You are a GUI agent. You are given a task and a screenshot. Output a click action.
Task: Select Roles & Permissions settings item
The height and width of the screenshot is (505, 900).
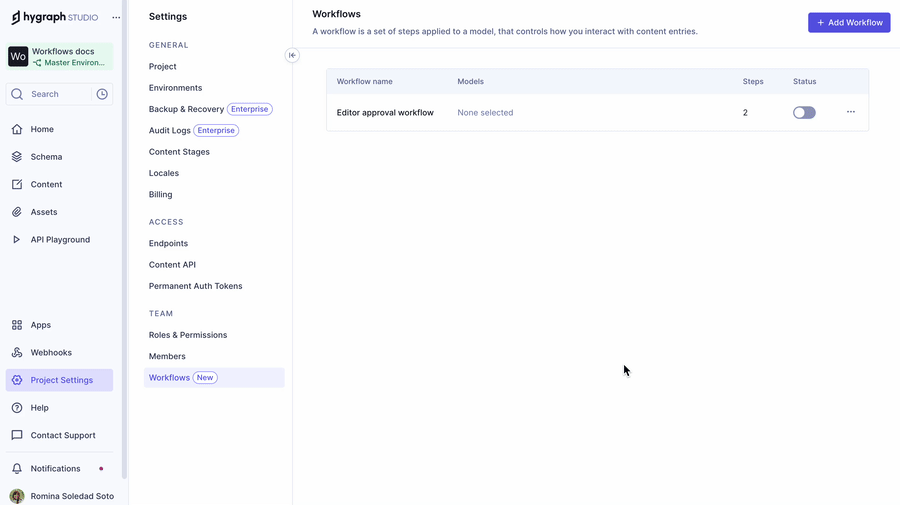pos(188,335)
